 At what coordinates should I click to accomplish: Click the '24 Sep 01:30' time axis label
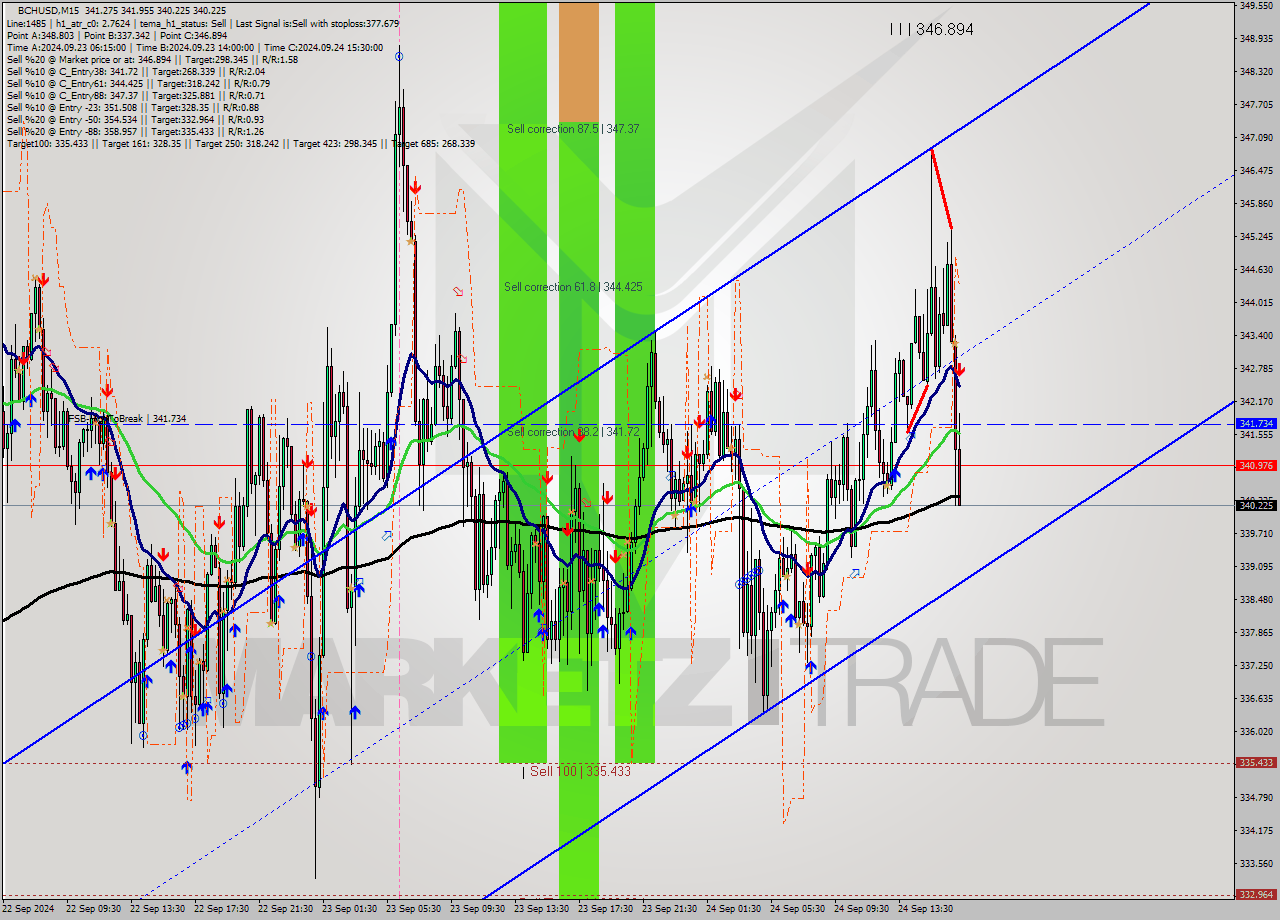click(x=733, y=909)
